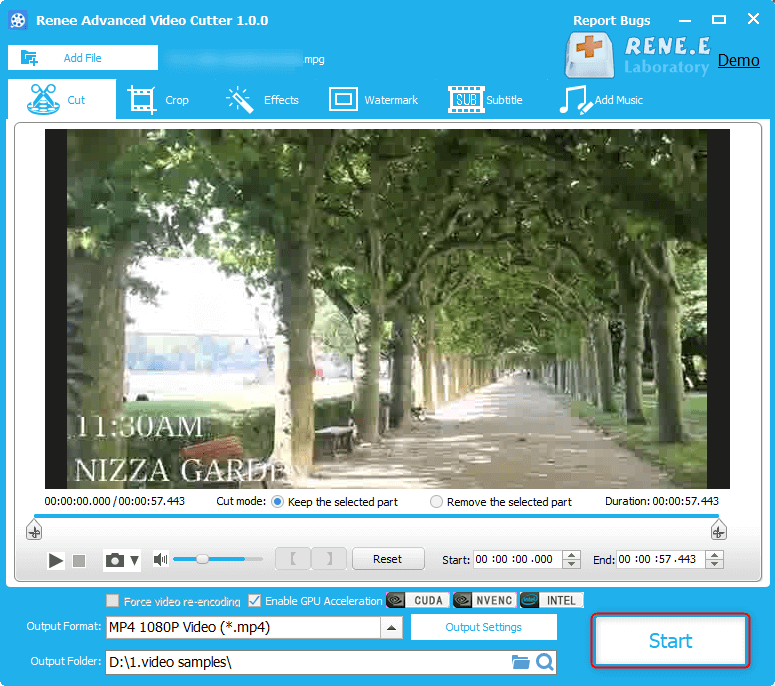The height and width of the screenshot is (686, 775).
Task: Take a snapshot with camera icon
Action: (x=115, y=561)
